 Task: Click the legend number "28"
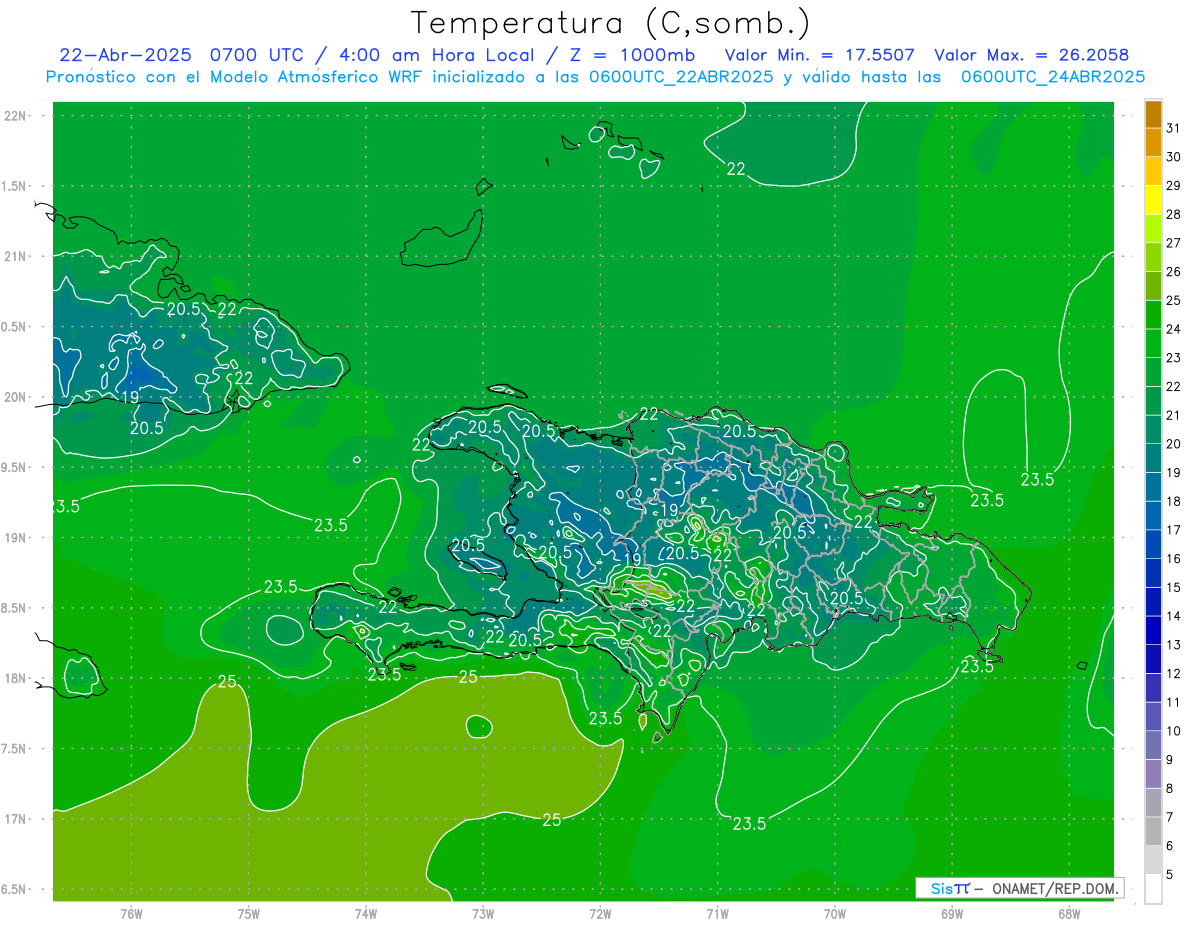(x=1174, y=214)
